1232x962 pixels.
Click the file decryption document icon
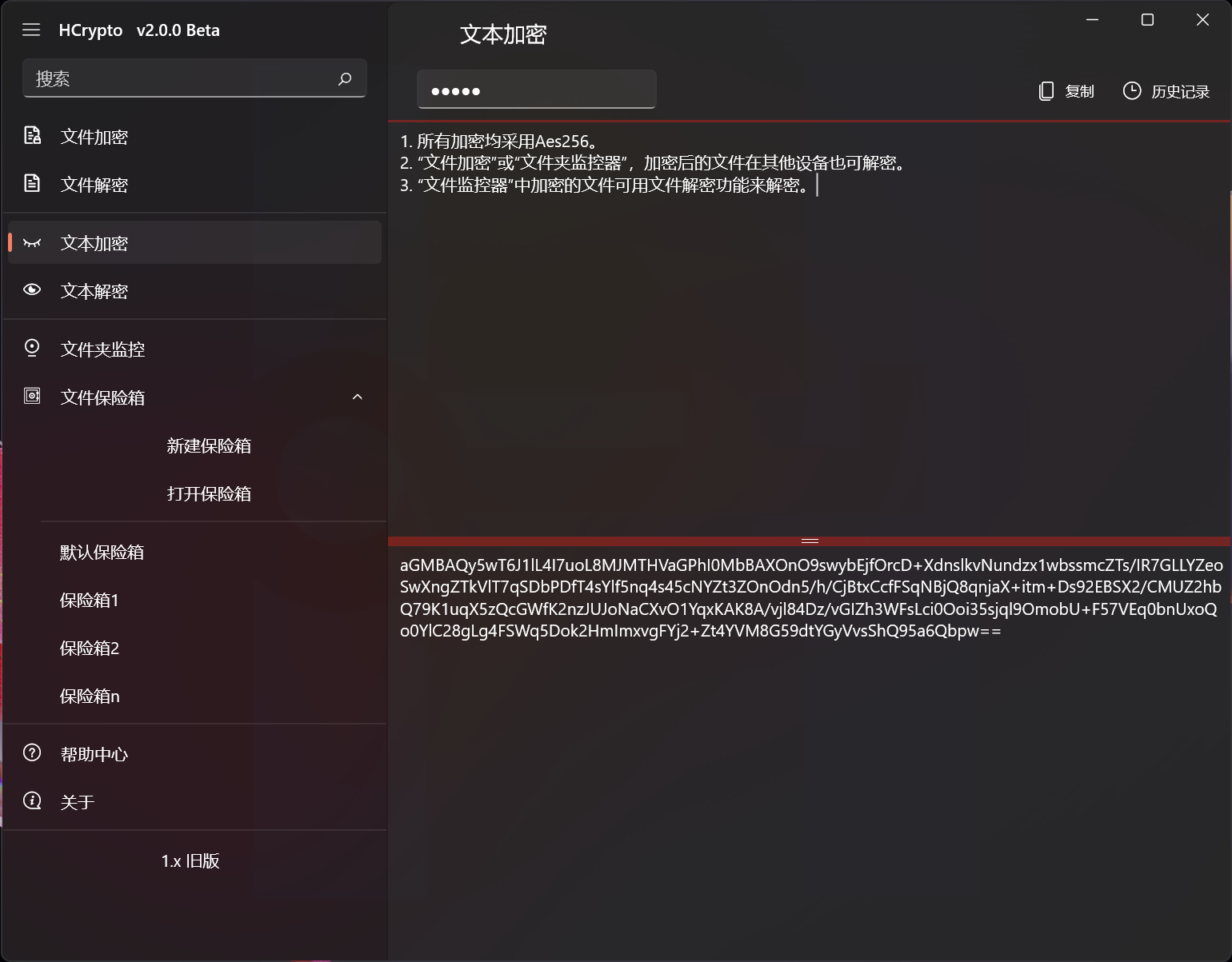coord(32,183)
